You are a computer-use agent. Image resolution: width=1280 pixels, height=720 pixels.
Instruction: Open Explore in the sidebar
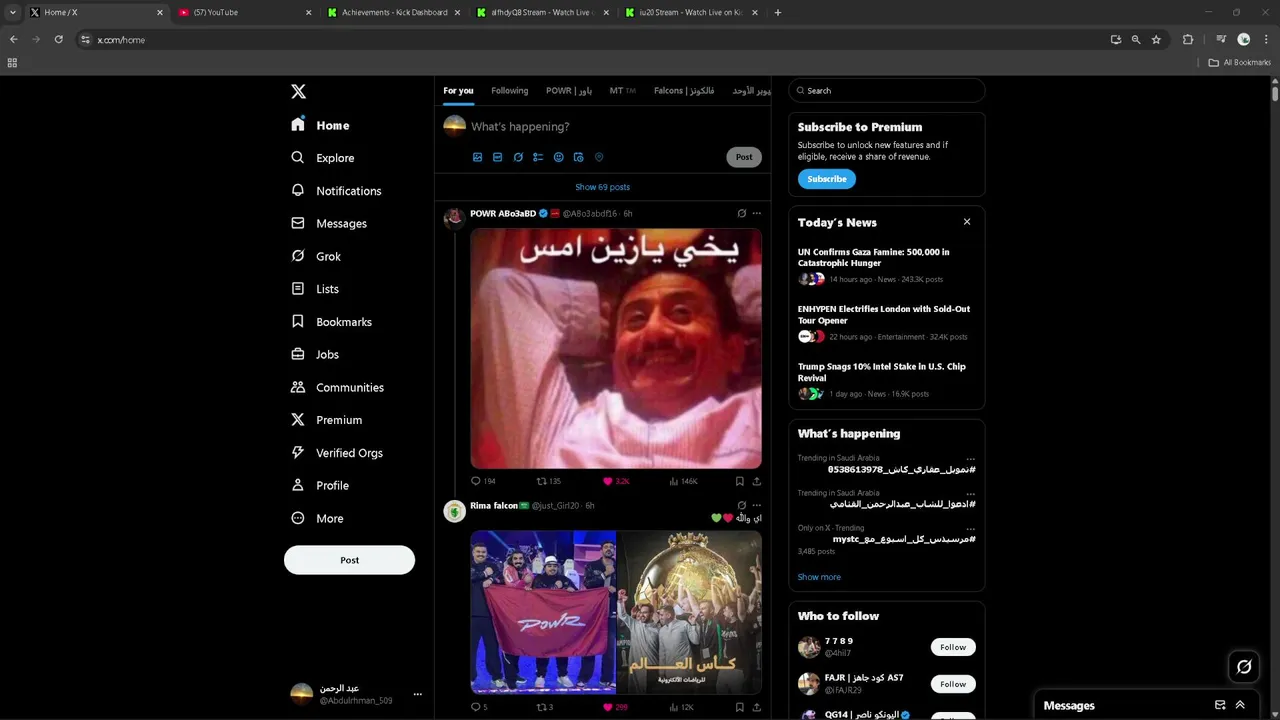[x=322, y=158]
